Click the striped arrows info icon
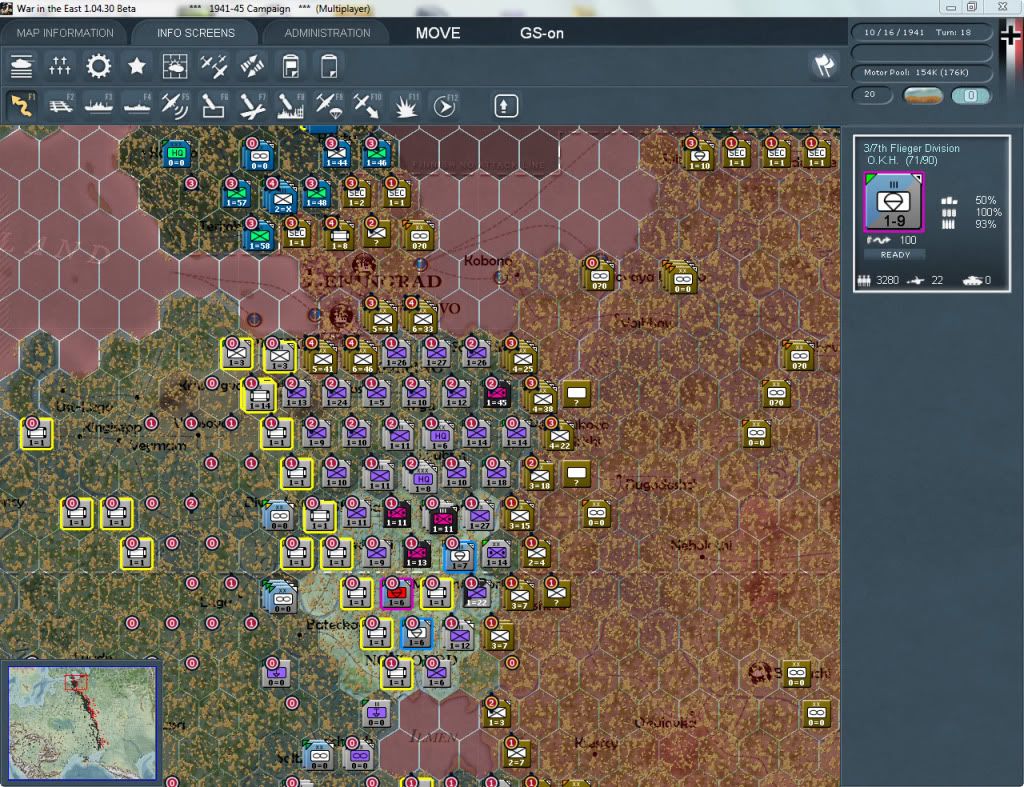The image size is (1024, 787). click(x=252, y=66)
